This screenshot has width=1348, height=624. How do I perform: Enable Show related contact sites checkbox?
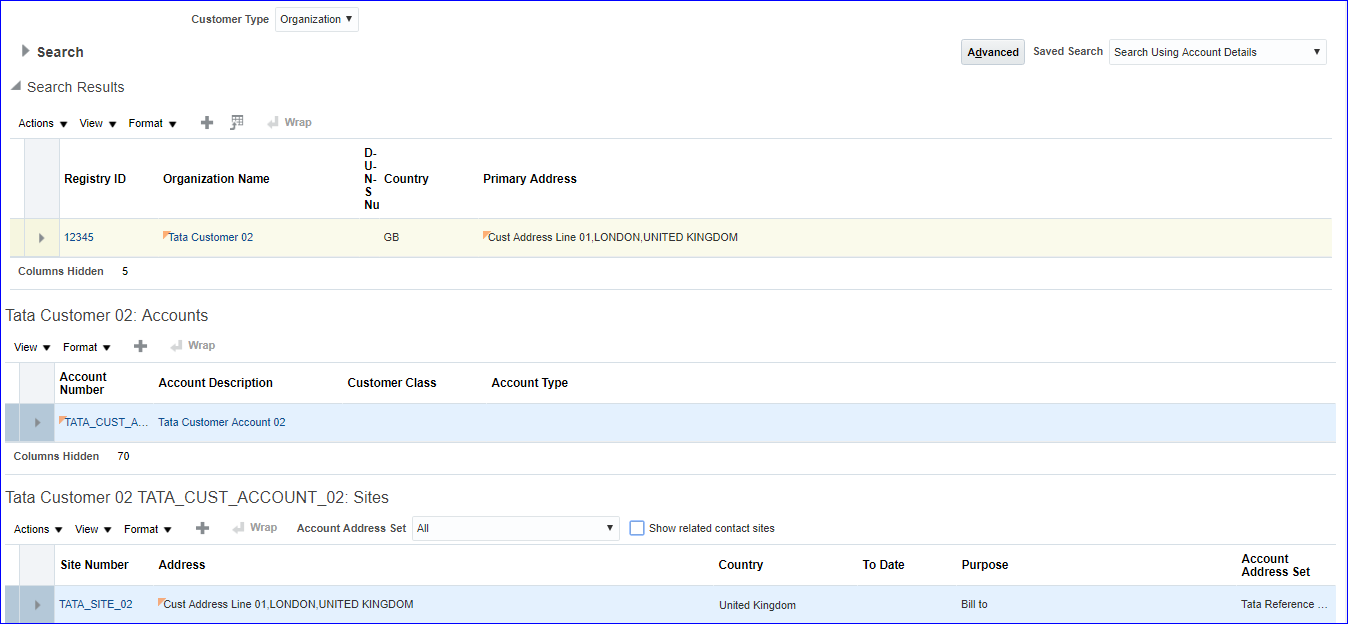[637, 528]
